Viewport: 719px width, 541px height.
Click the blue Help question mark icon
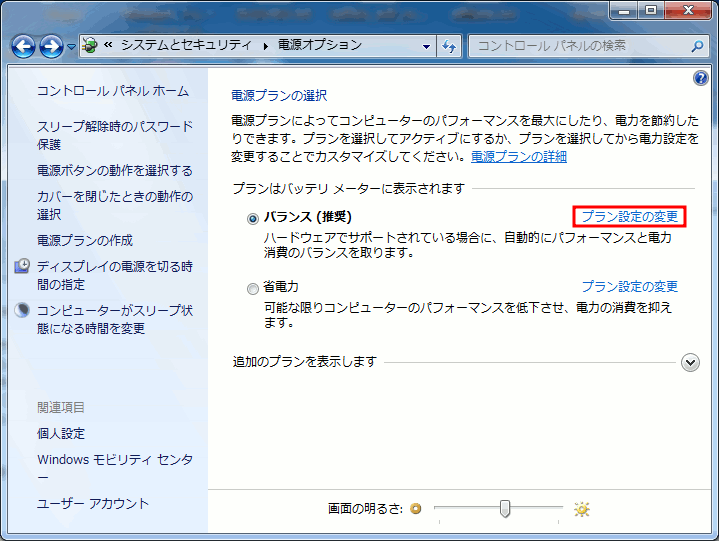click(x=700, y=78)
